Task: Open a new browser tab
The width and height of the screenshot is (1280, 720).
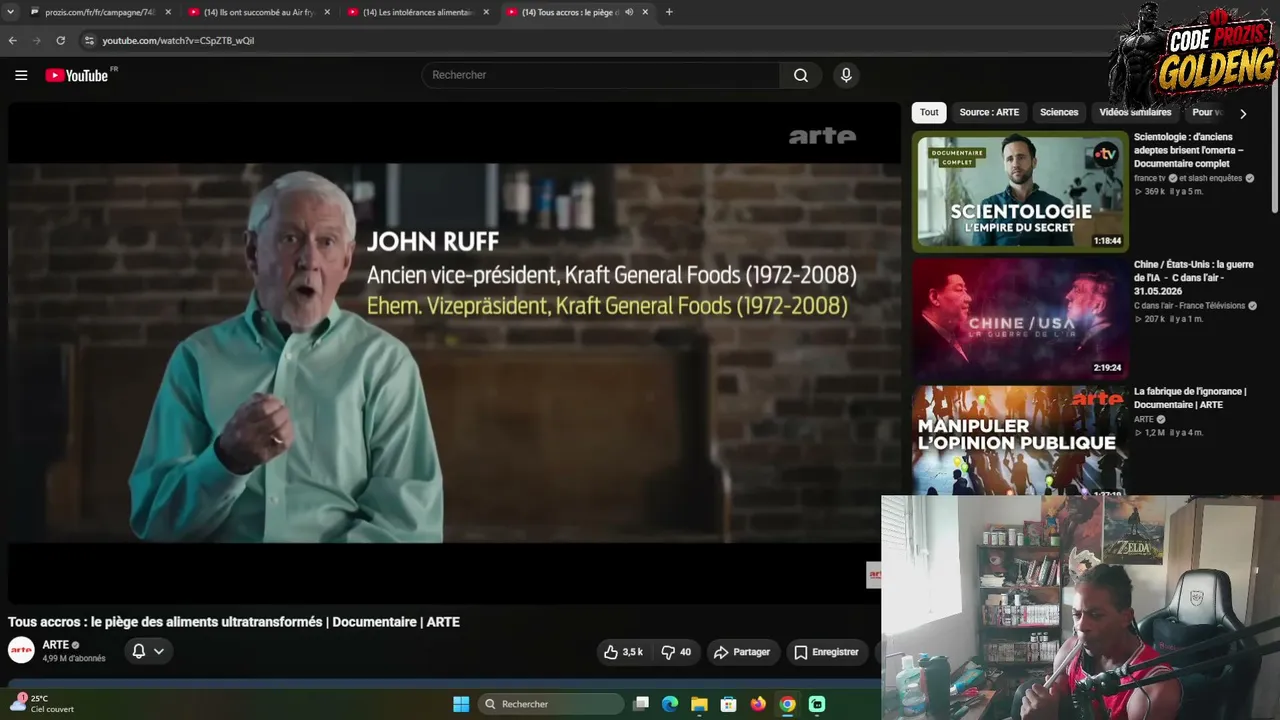Action: coord(669,12)
